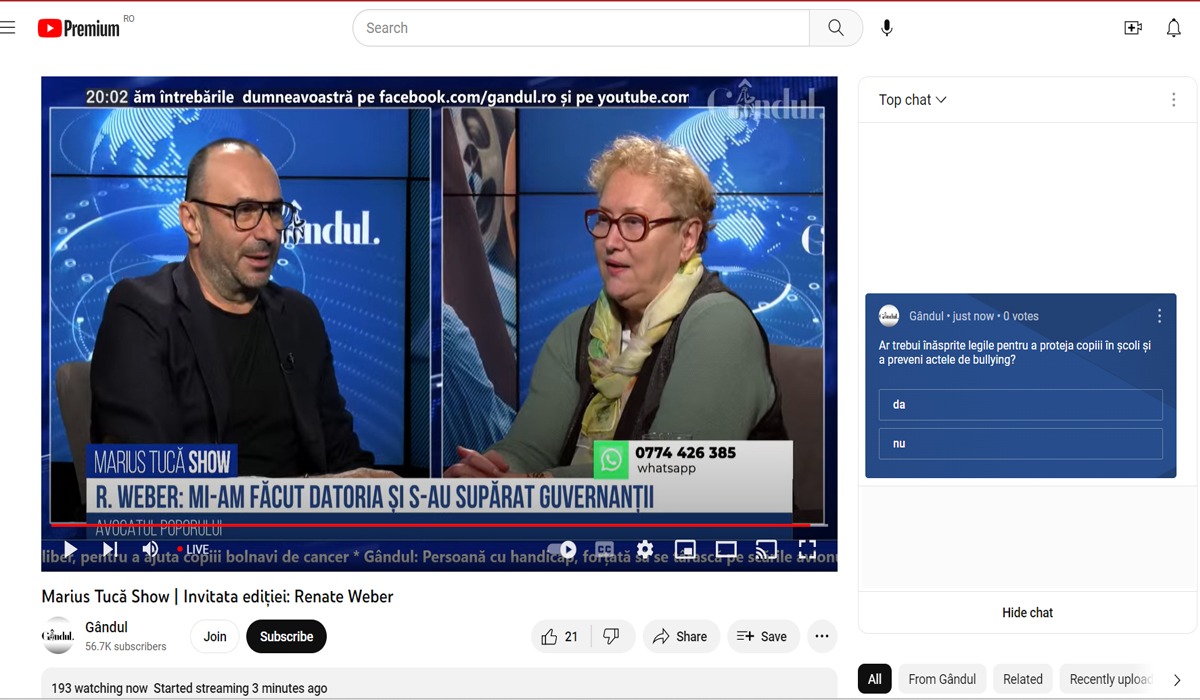Select the Related chip

coord(1023,679)
